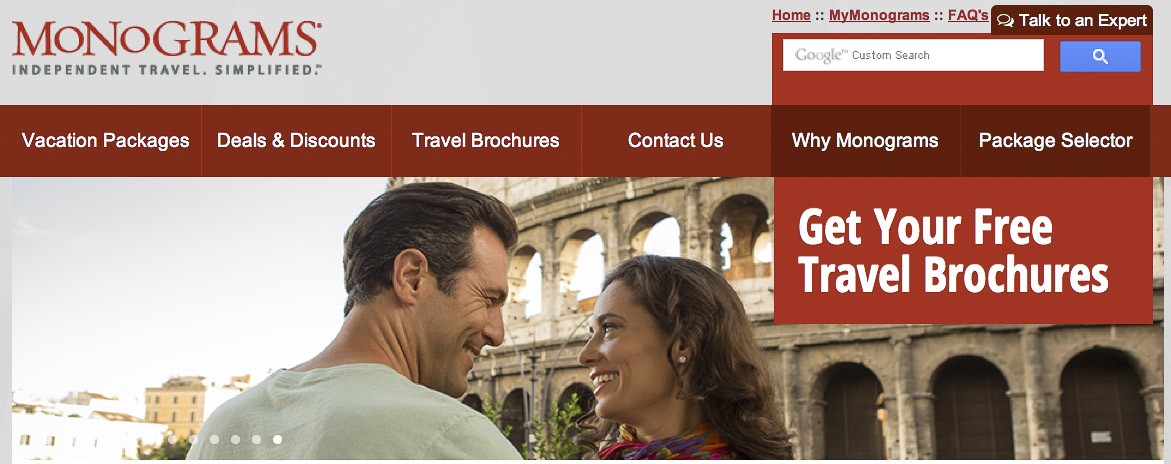Select the second carousel dot
The width and height of the screenshot is (1171, 464).
[x=193, y=439]
